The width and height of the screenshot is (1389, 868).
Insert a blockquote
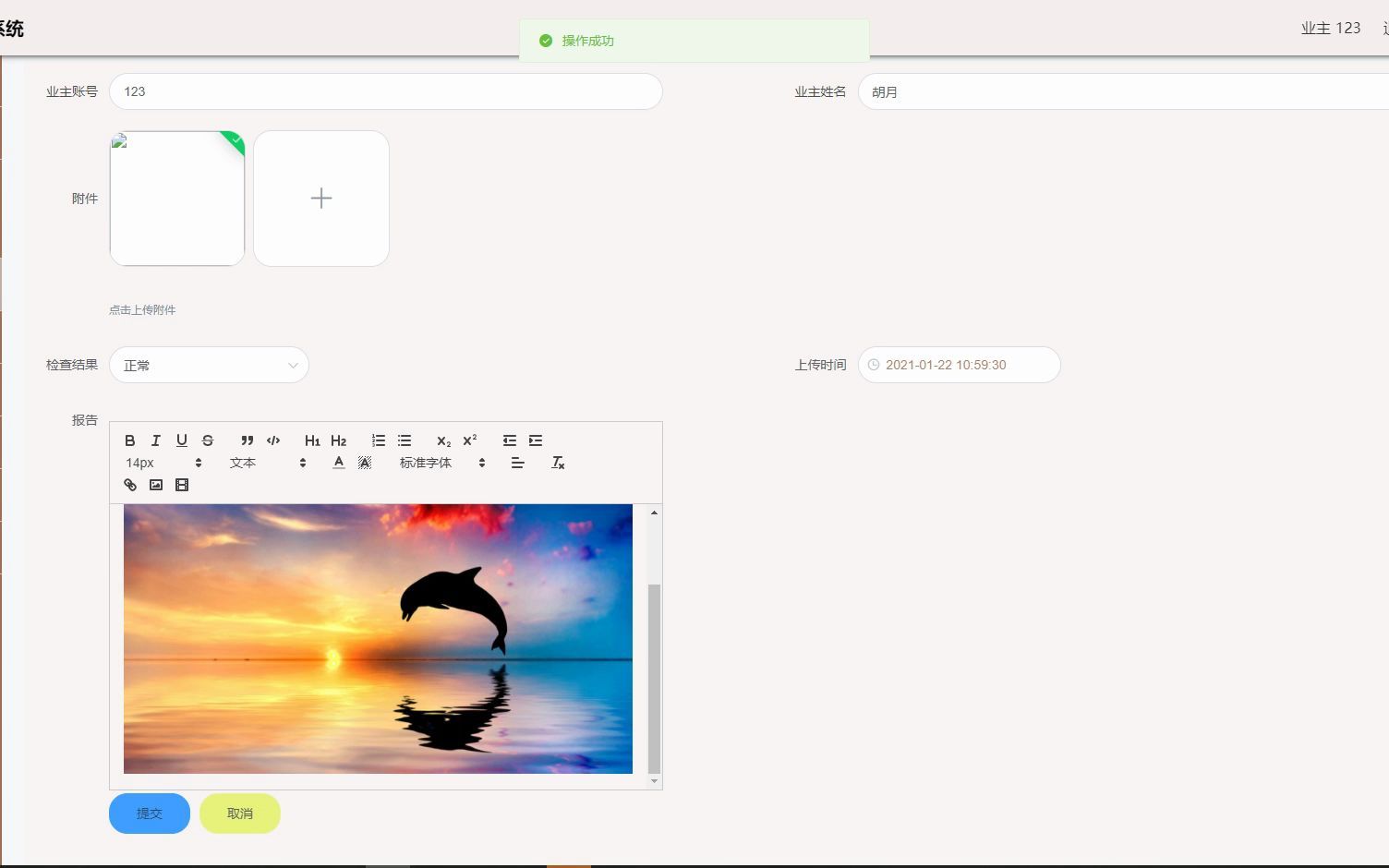click(247, 440)
